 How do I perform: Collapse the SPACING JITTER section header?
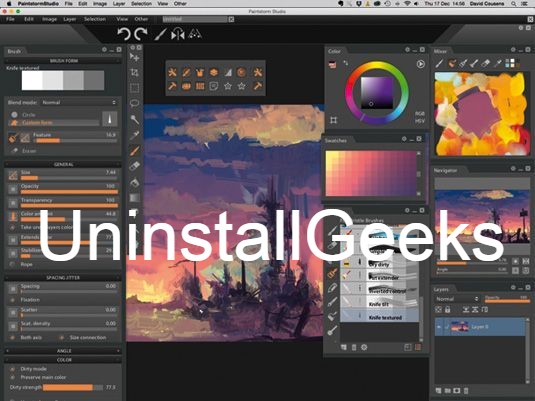63,278
